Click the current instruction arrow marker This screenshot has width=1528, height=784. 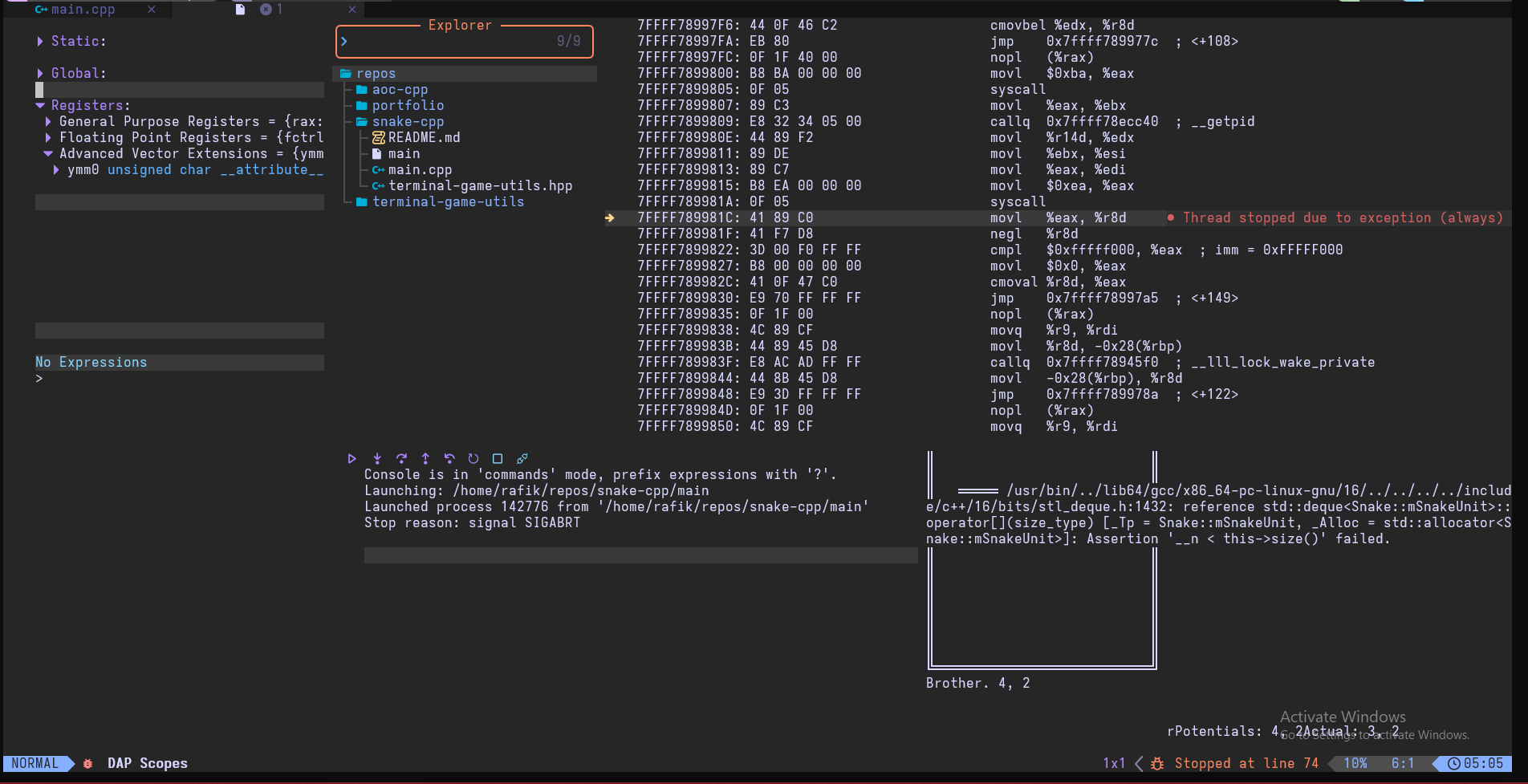point(610,217)
